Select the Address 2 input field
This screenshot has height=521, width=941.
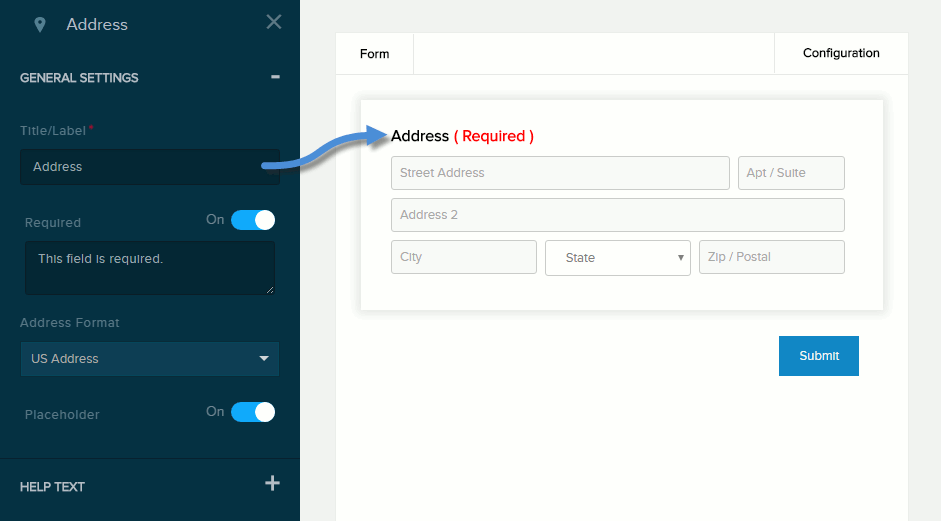617,215
